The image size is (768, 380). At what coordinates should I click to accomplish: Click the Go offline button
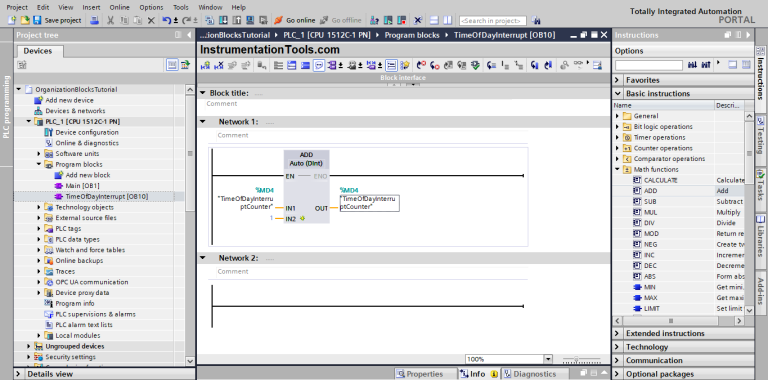[341, 21]
